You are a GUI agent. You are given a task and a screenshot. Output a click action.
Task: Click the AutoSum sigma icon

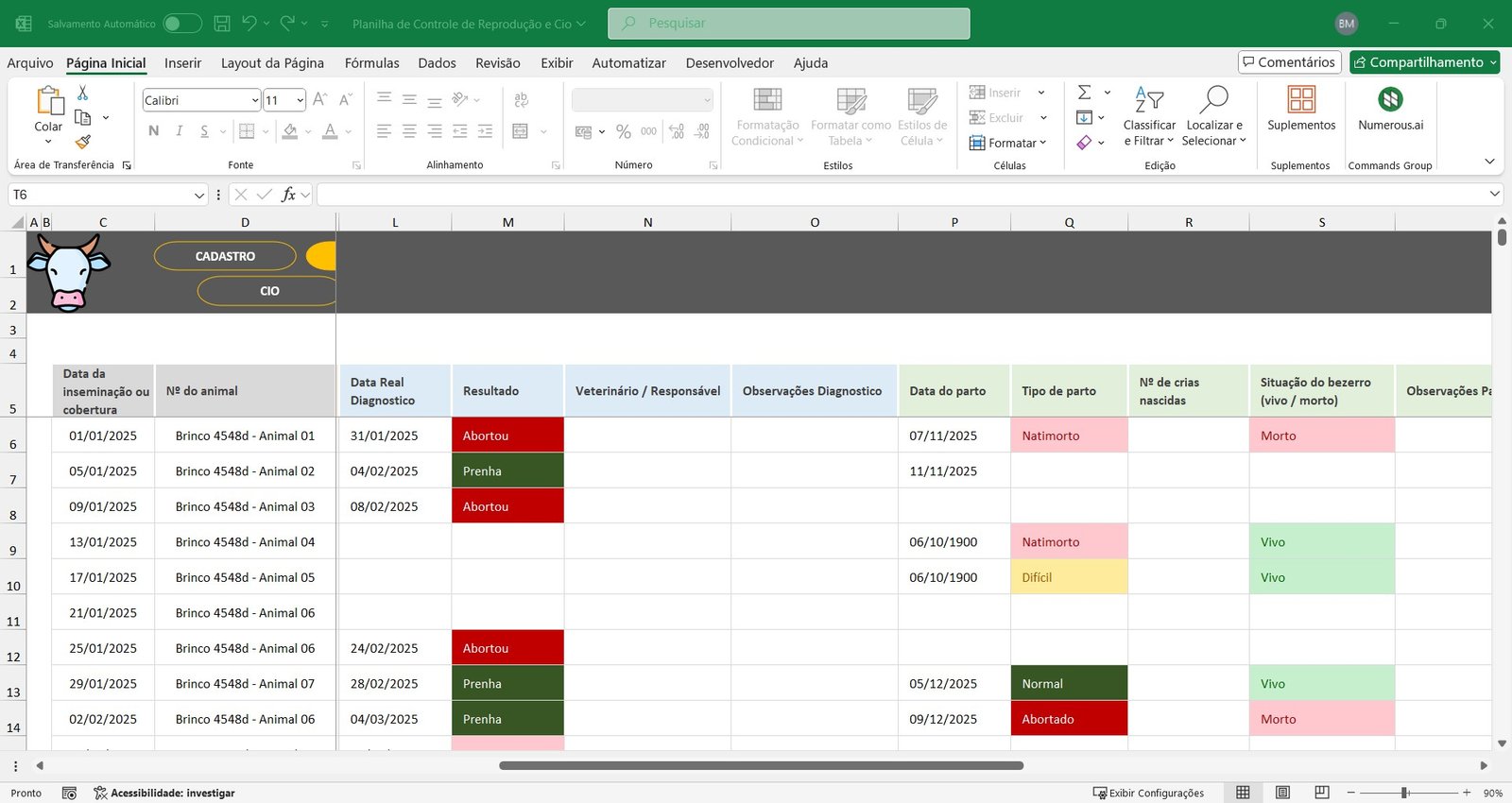[x=1085, y=93]
